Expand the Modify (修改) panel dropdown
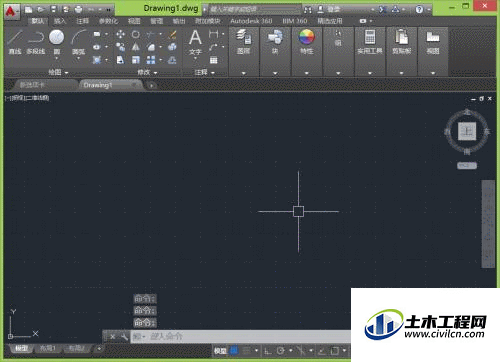 (x=147, y=72)
